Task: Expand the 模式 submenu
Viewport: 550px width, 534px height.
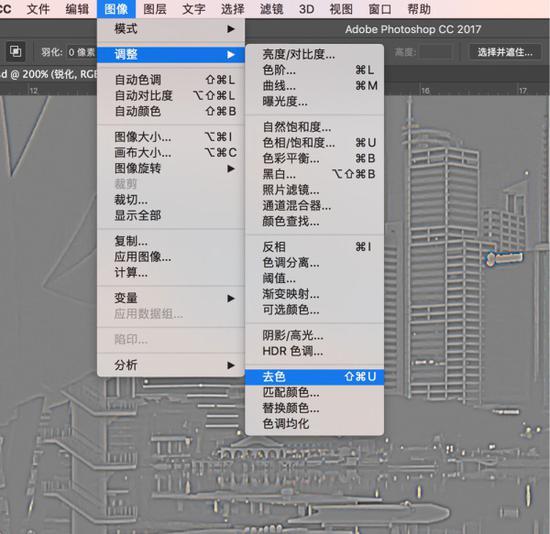Action: (x=171, y=29)
